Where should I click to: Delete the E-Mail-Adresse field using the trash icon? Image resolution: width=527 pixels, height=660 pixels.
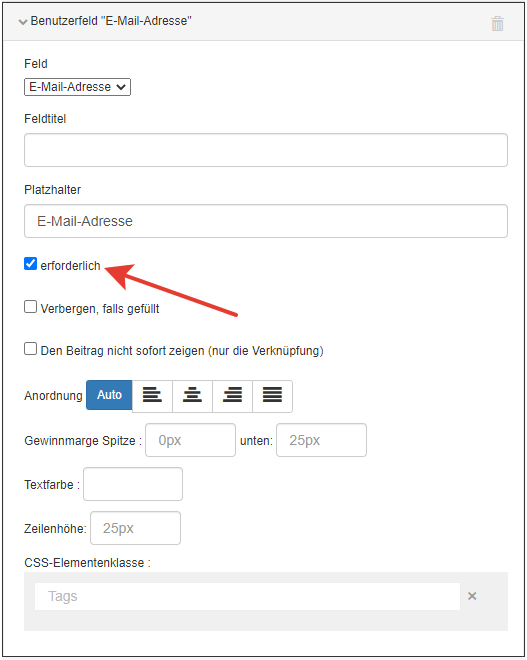(497, 23)
